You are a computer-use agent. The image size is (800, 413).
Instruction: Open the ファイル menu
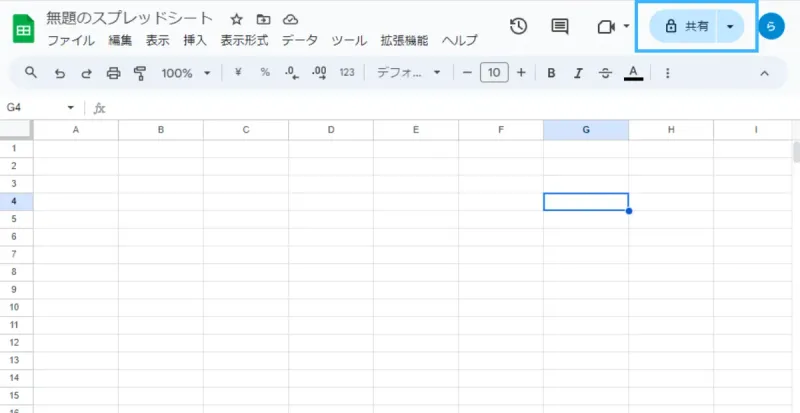[x=71, y=40]
